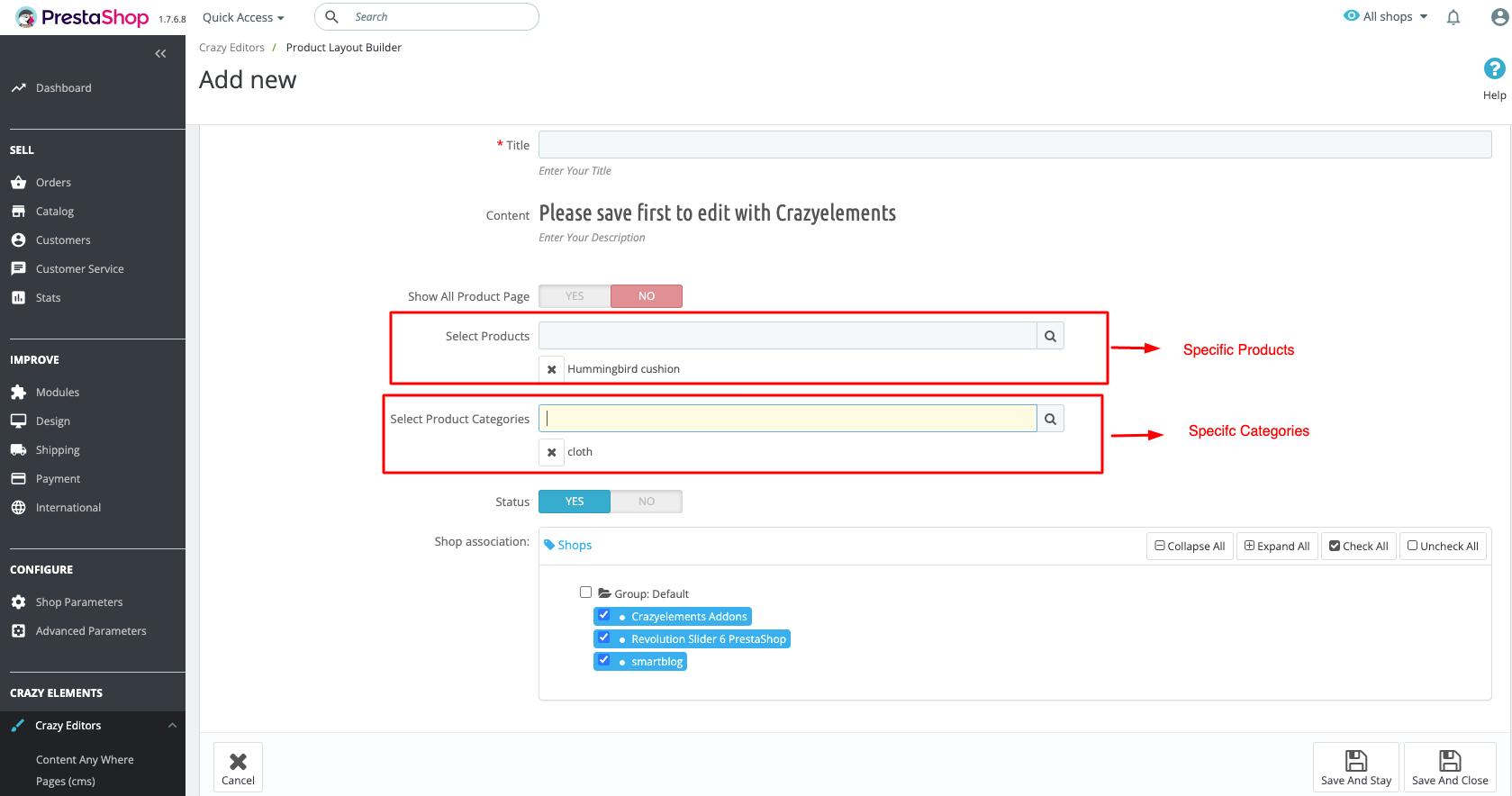This screenshot has width=1512, height=796.
Task: Click the Dashboard trend icon
Action: [18, 88]
